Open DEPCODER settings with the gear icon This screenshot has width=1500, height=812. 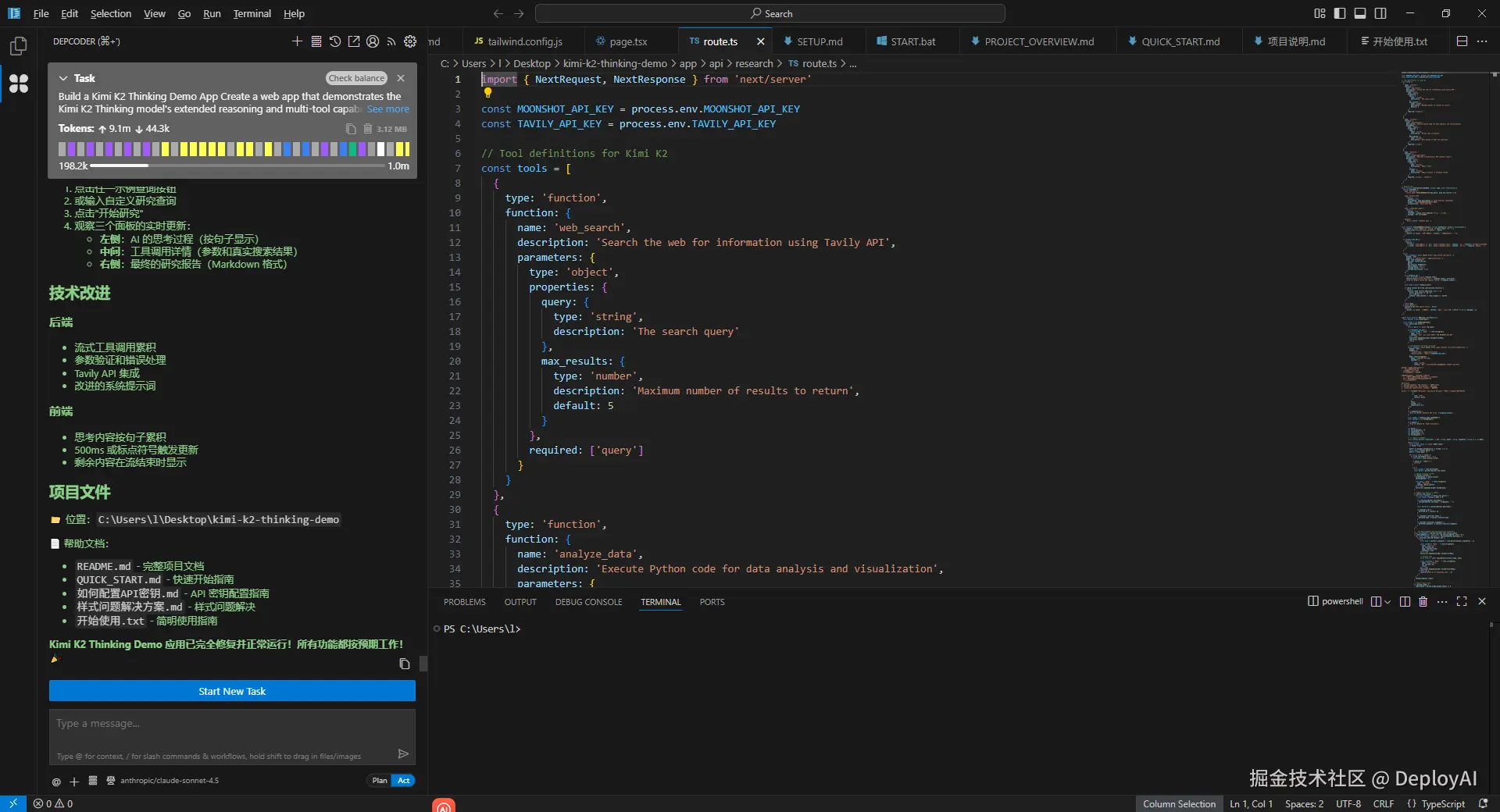[410, 42]
